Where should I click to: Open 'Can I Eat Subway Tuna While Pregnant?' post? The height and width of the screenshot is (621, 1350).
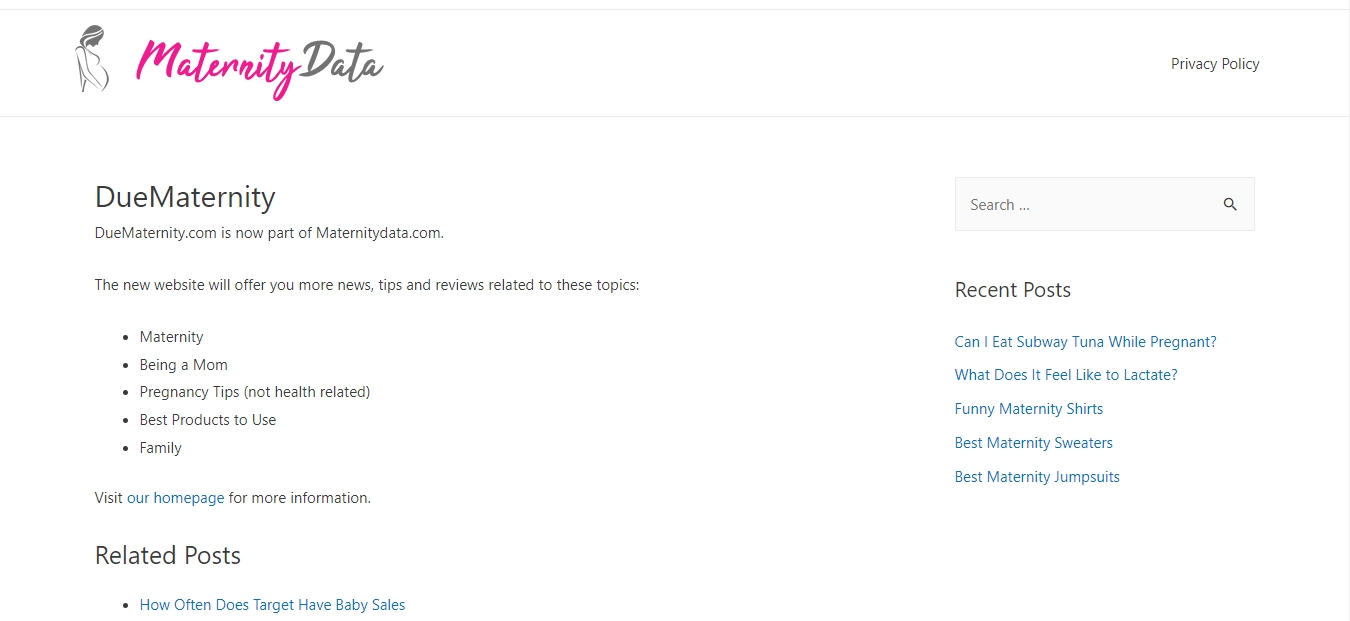point(1085,342)
